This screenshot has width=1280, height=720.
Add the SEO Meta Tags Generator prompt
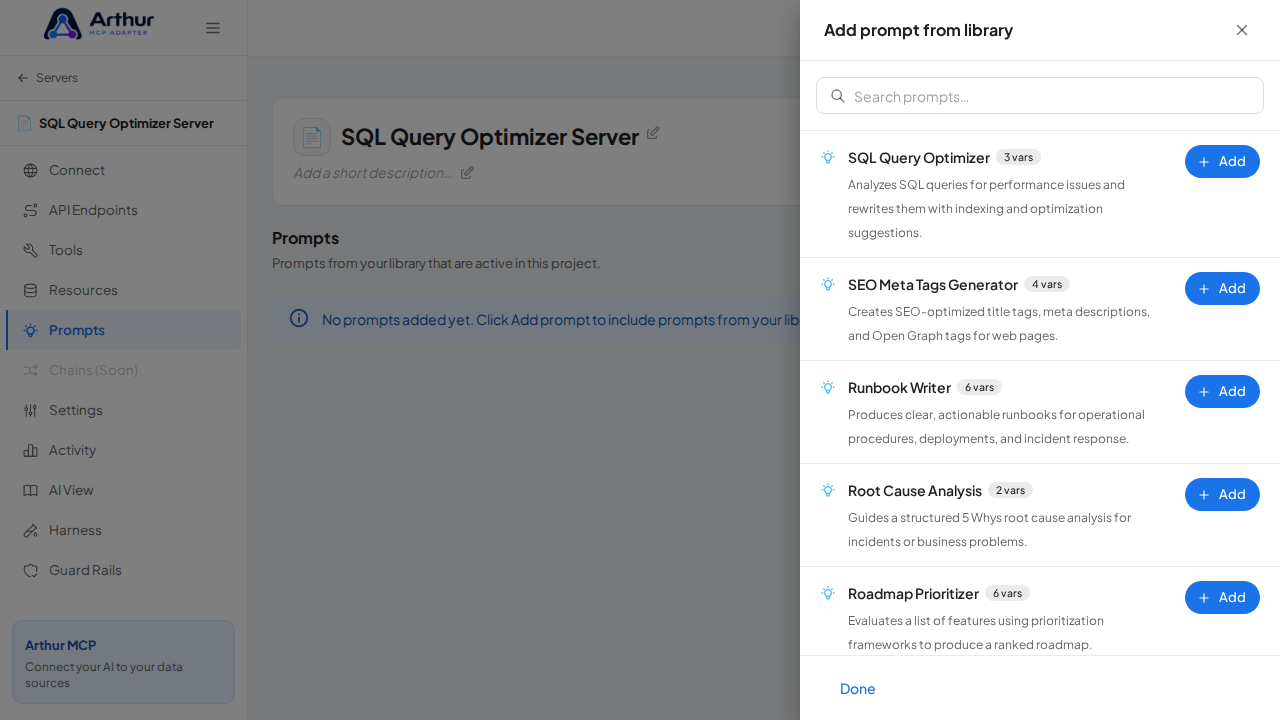coord(1222,288)
